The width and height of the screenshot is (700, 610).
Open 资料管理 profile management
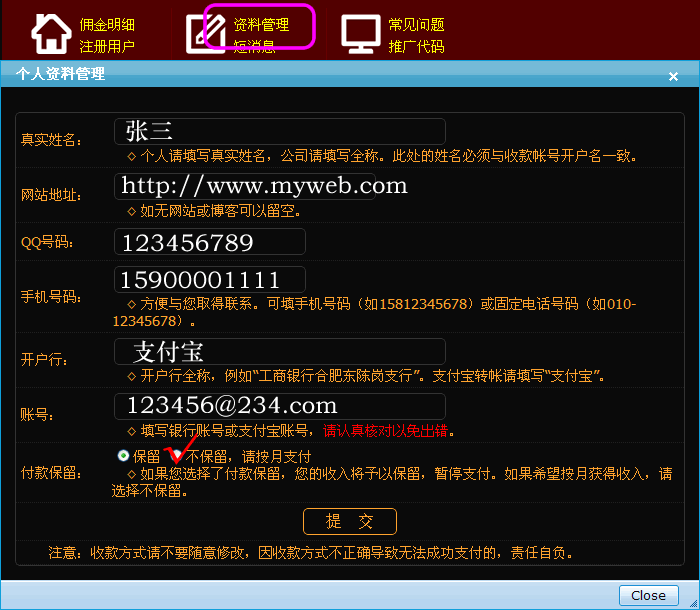(261, 25)
